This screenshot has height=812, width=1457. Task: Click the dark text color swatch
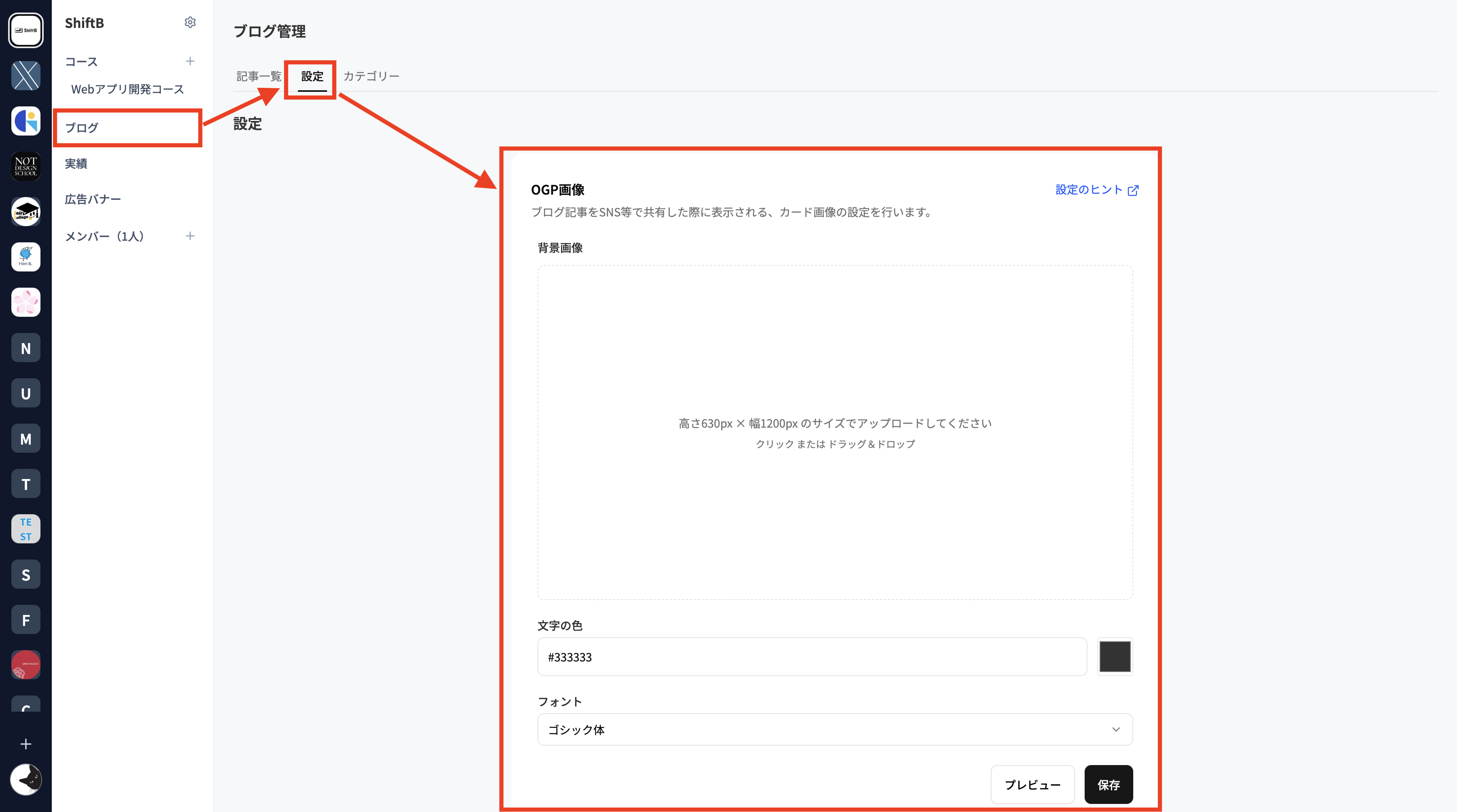[1114, 657]
